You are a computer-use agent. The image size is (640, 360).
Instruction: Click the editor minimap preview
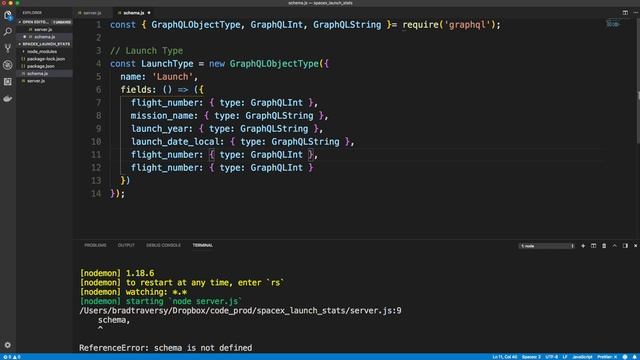613,24
